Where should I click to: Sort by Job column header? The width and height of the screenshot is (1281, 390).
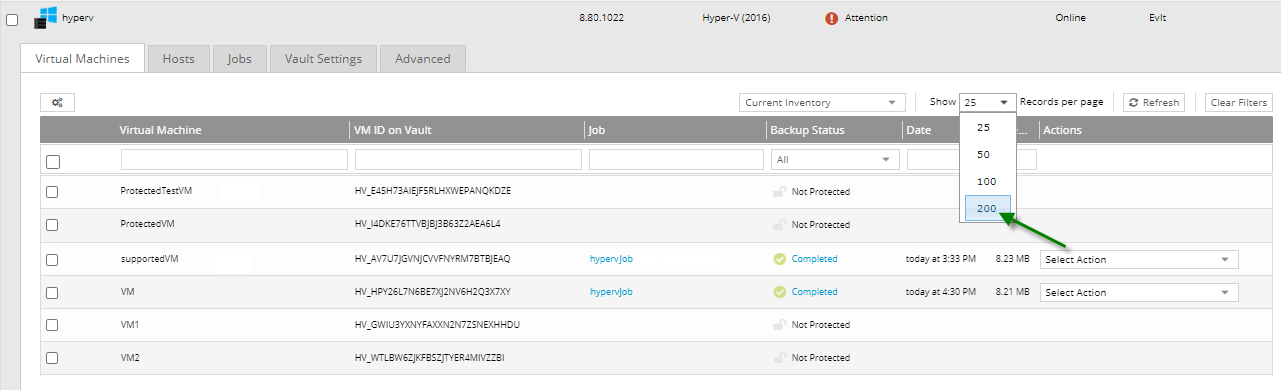coord(597,130)
